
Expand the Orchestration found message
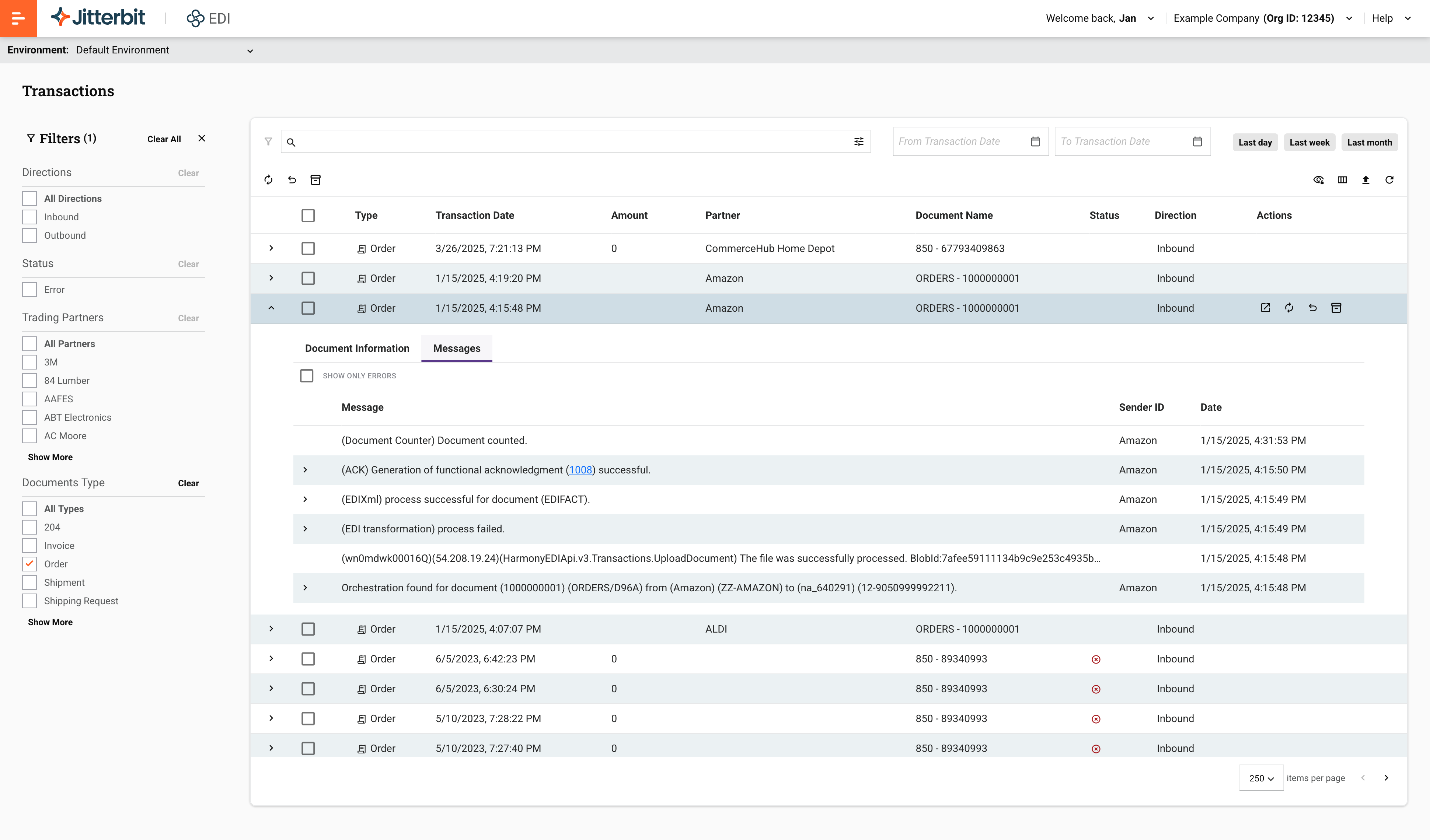(x=305, y=588)
